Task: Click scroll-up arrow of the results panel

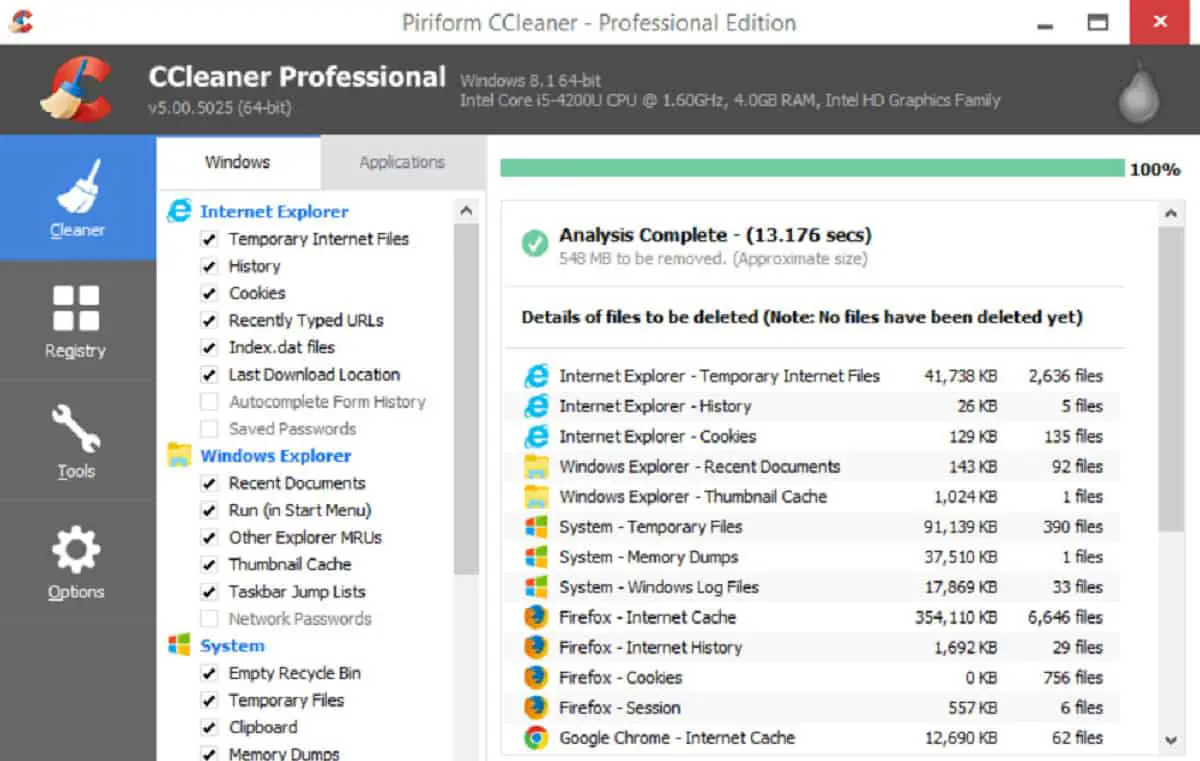Action: click(x=1171, y=214)
